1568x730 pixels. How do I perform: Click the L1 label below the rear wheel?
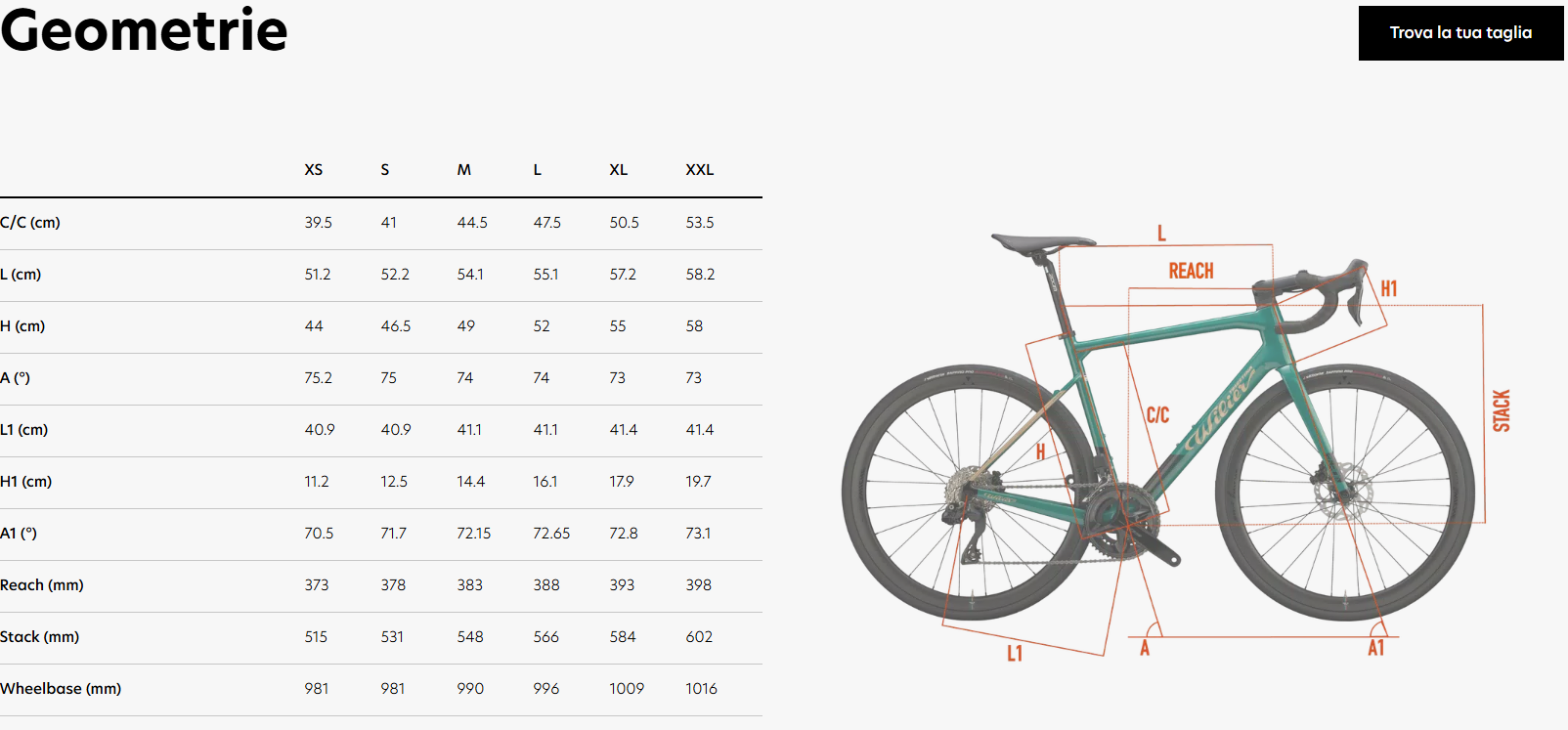click(1015, 653)
